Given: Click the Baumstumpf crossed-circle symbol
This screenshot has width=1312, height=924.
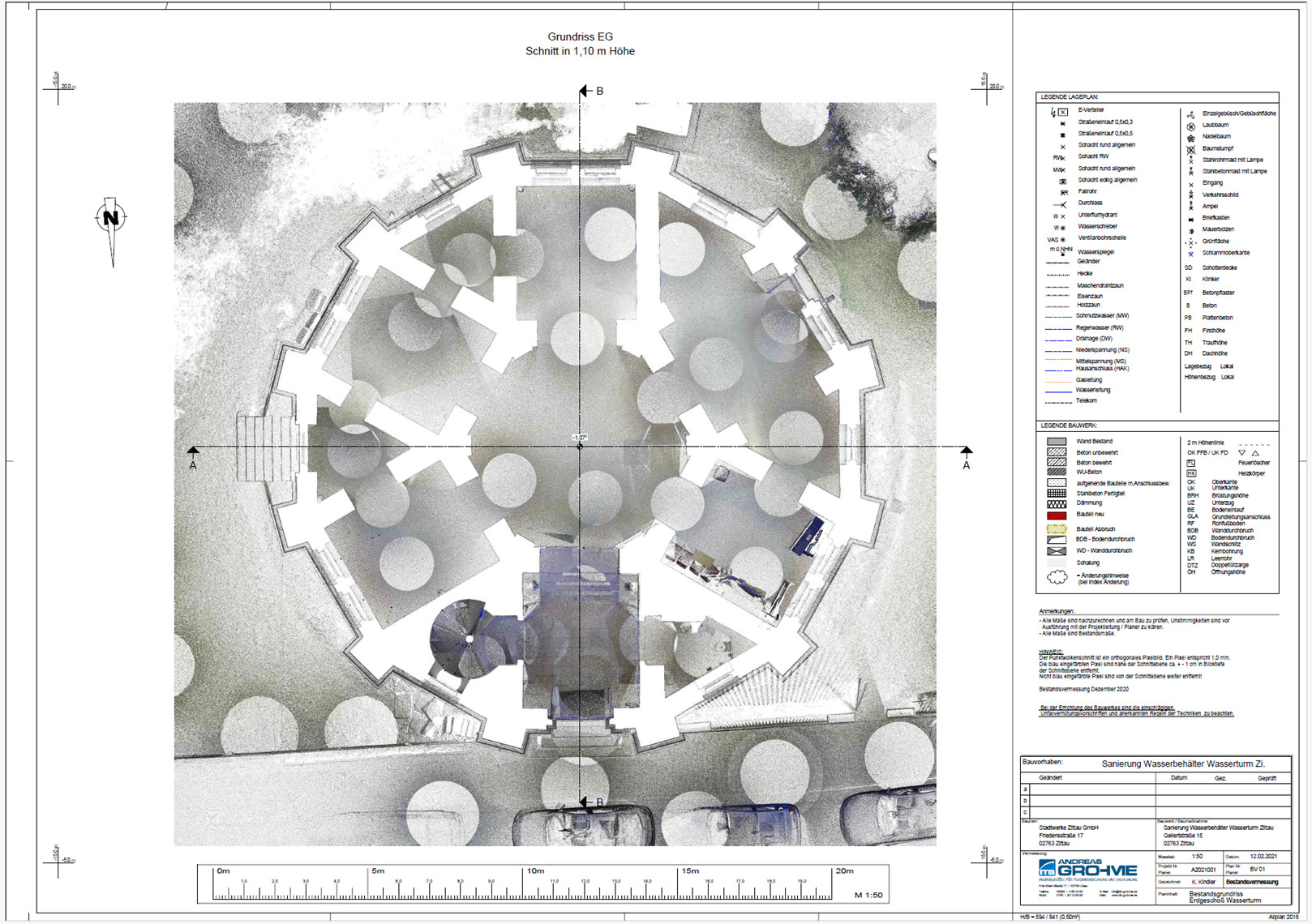Looking at the screenshot, I should point(1190,149).
